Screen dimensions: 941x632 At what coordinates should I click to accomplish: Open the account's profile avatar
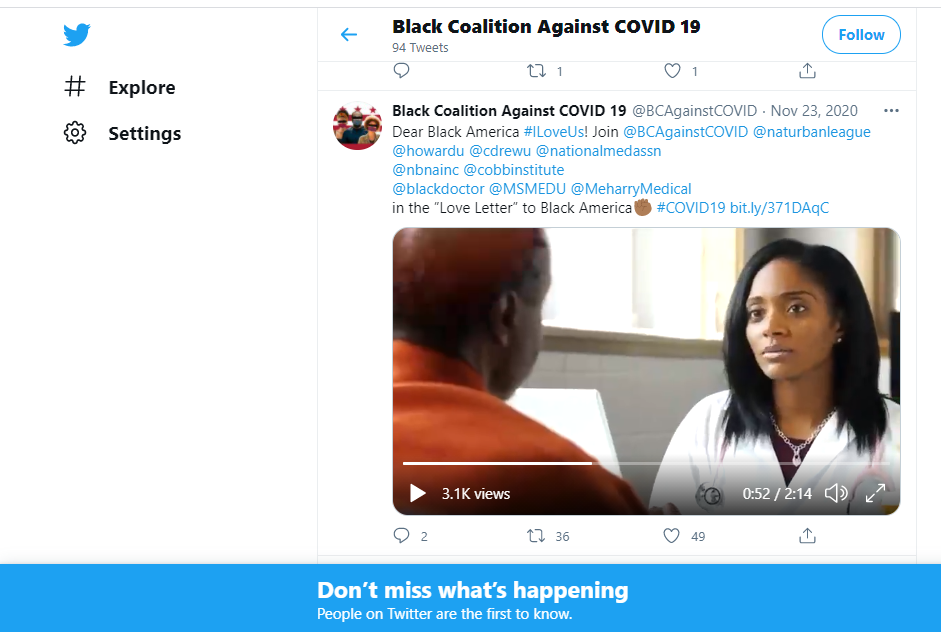pyautogui.click(x=357, y=125)
